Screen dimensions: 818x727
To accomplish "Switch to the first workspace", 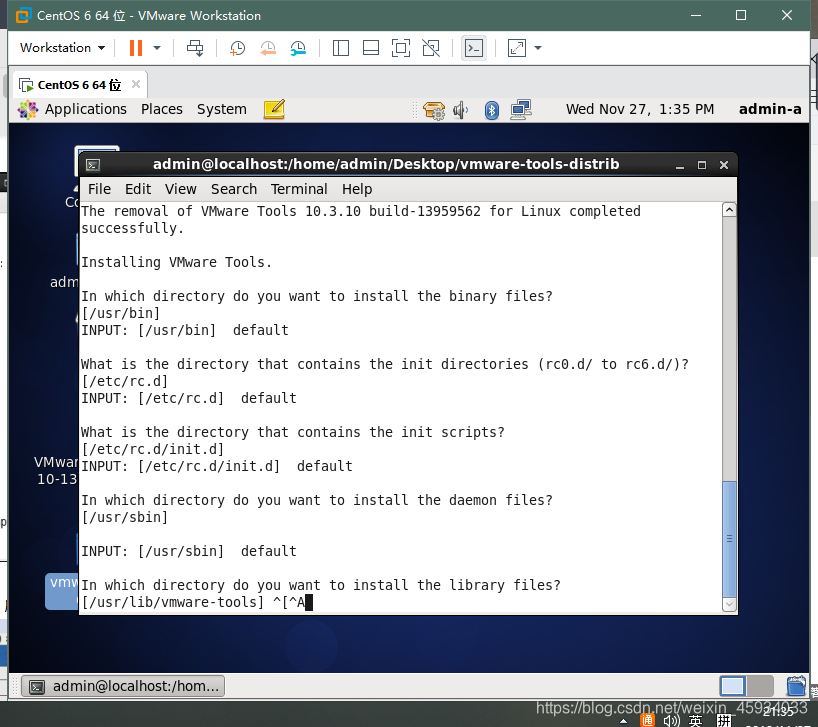I will 732,686.
